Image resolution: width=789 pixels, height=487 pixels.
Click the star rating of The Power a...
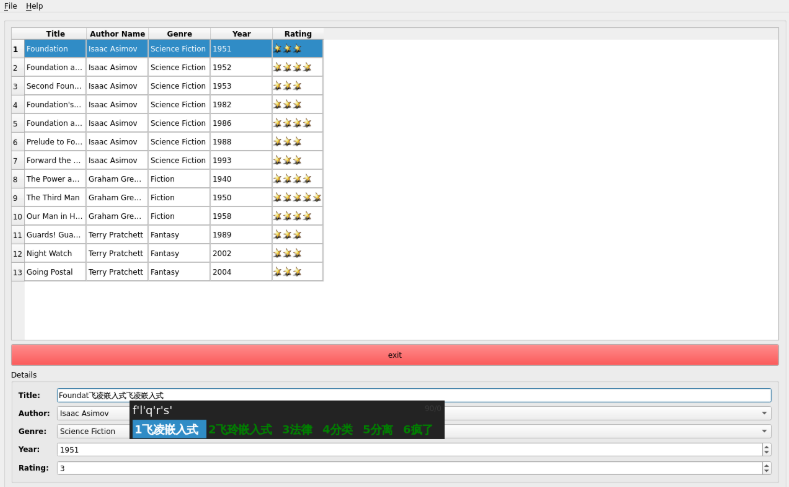click(x=297, y=179)
